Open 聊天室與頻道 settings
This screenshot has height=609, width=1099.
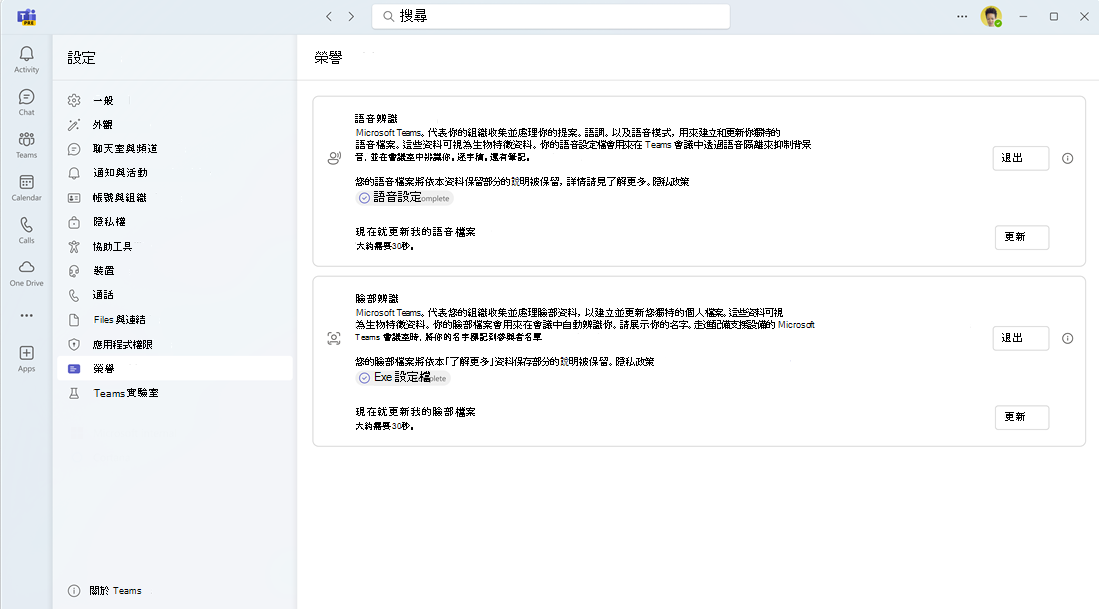click(175, 149)
